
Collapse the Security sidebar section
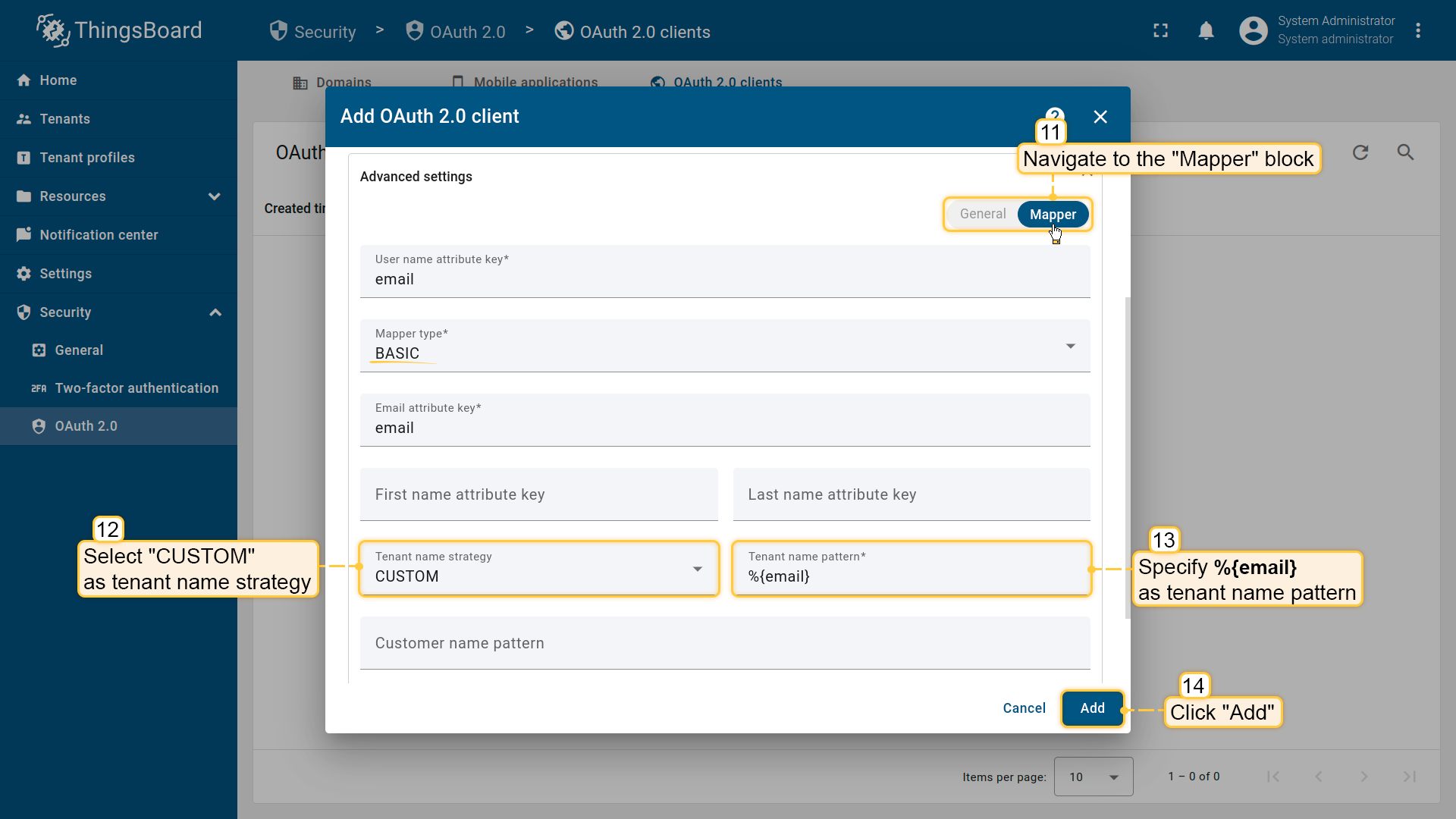[x=215, y=312]
